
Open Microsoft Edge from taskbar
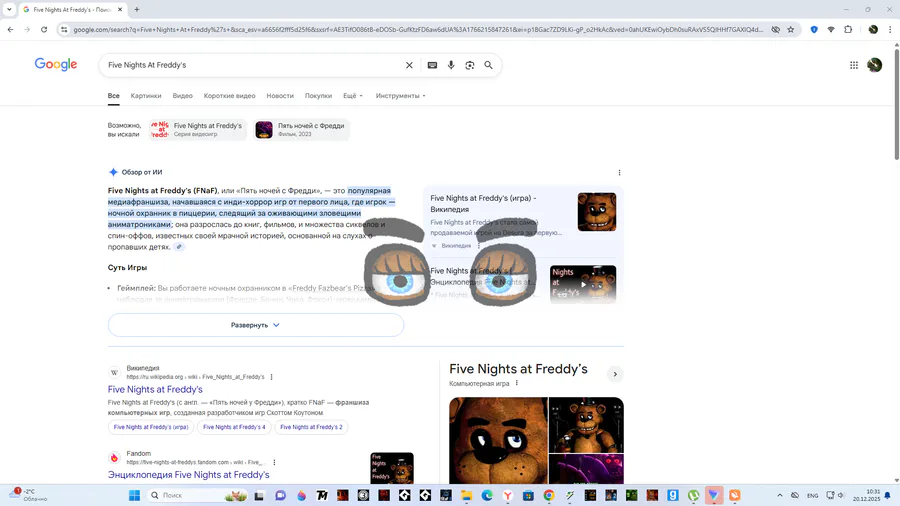coord(487,495)
